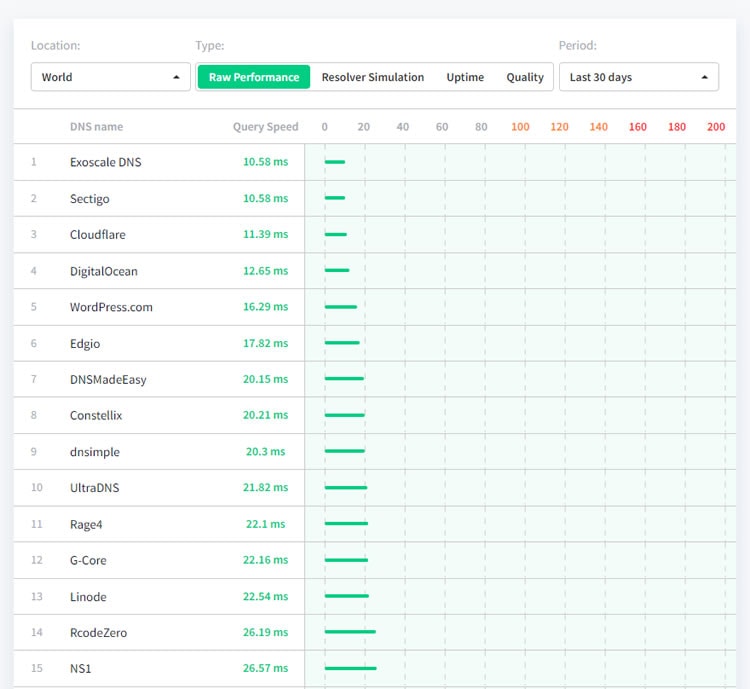This screenshot has width=750, height=689.
Task: Click the DNSMadeEasy row name
Action: point(108,379)
